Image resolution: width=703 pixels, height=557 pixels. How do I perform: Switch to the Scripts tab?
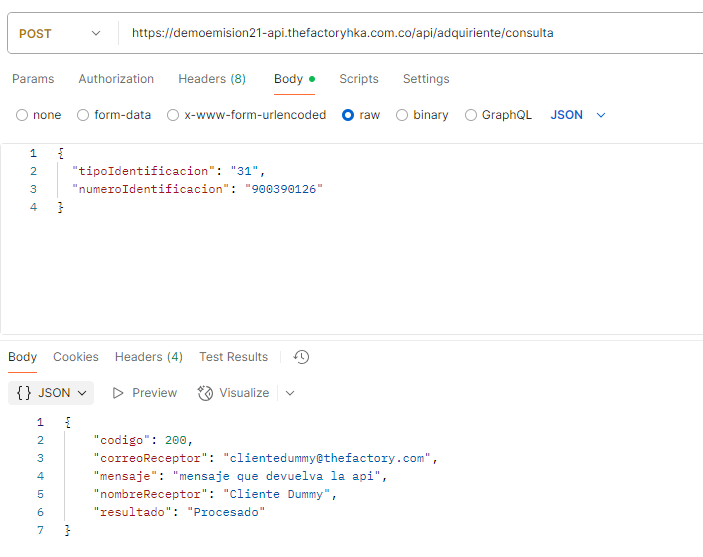(x=358, y=79)
